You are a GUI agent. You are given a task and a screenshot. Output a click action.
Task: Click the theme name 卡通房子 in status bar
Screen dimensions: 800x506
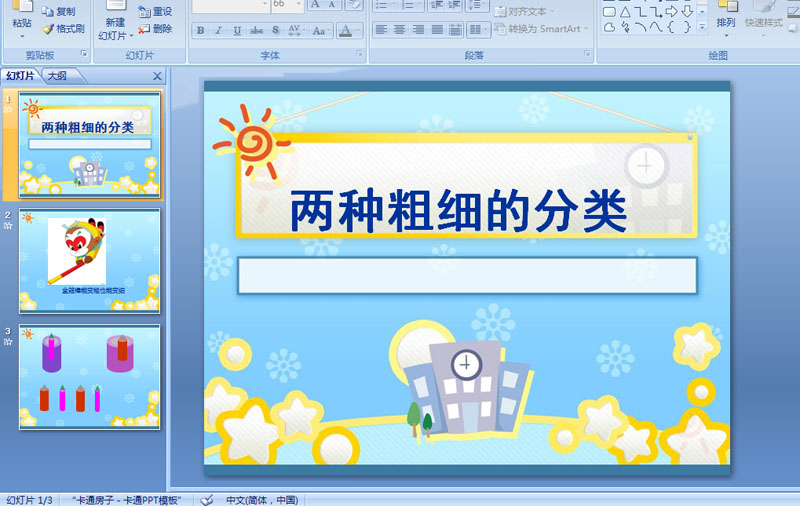[x=127, y=500]
